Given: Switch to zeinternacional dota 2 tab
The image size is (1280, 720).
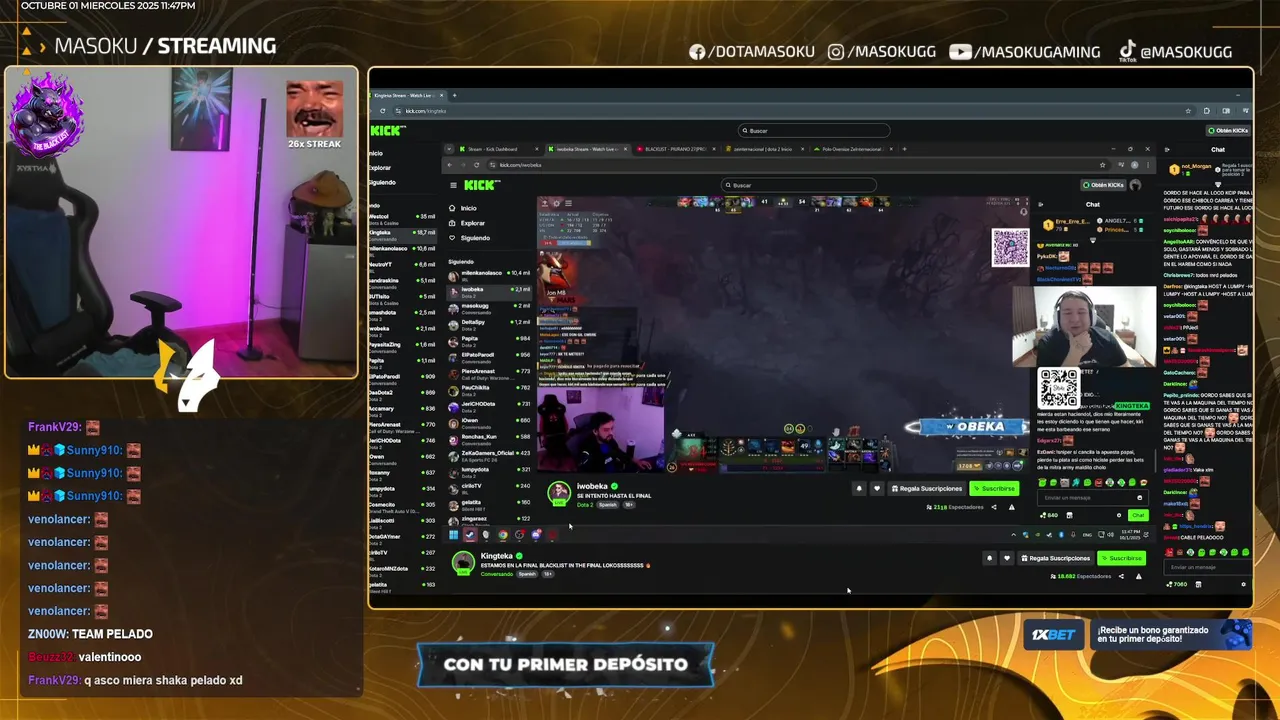Looking at the screenshot, I should pos(765,149).
